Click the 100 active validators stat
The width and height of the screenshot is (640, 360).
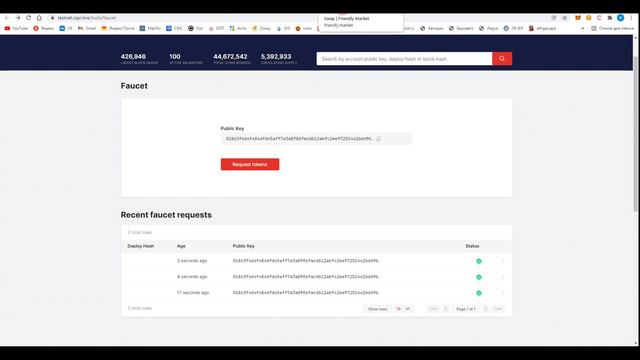tap(186, 59)
